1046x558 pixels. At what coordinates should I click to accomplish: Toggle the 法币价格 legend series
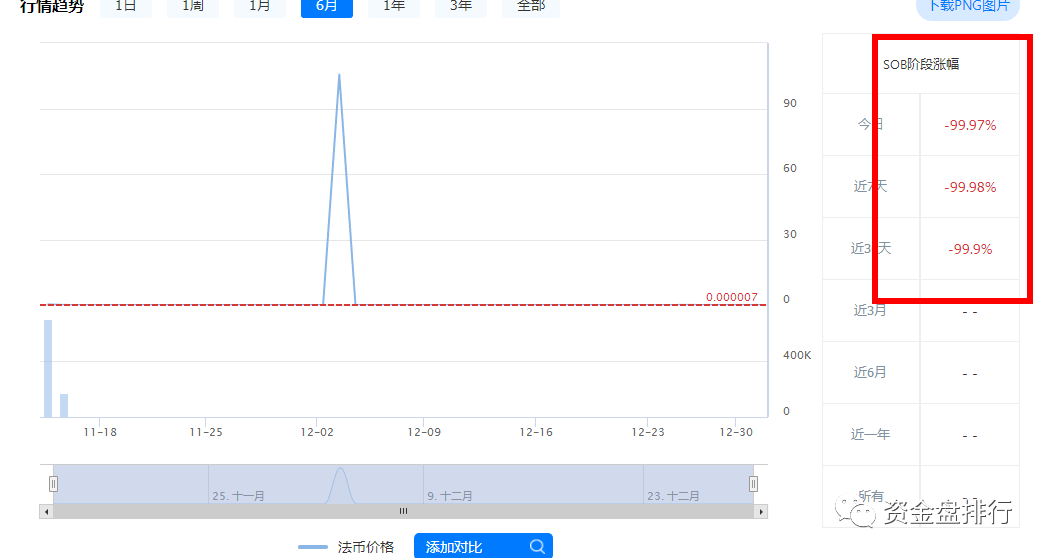pos(346,547)
